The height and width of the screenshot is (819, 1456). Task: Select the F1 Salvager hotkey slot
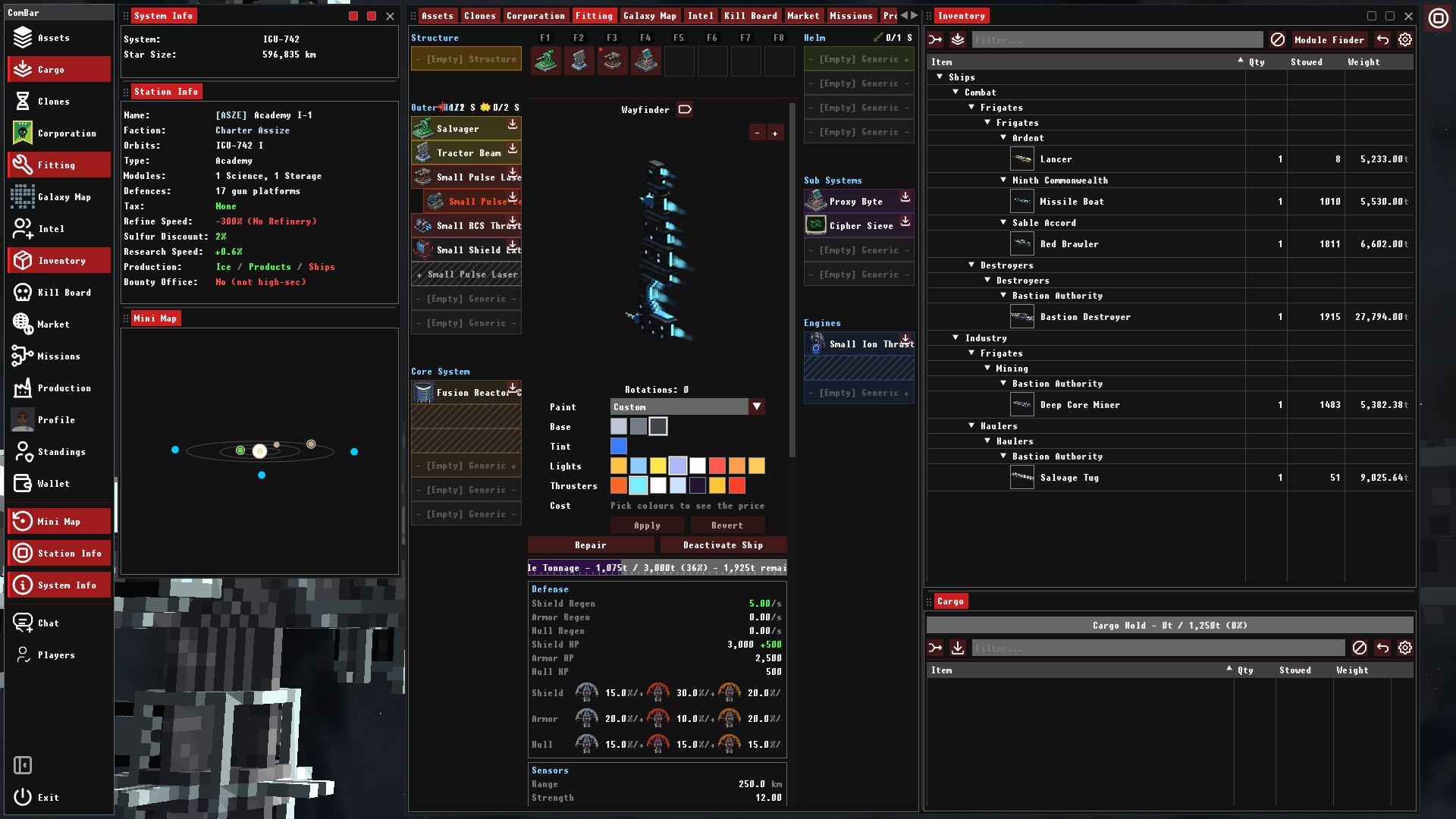[x=546, y=61]
